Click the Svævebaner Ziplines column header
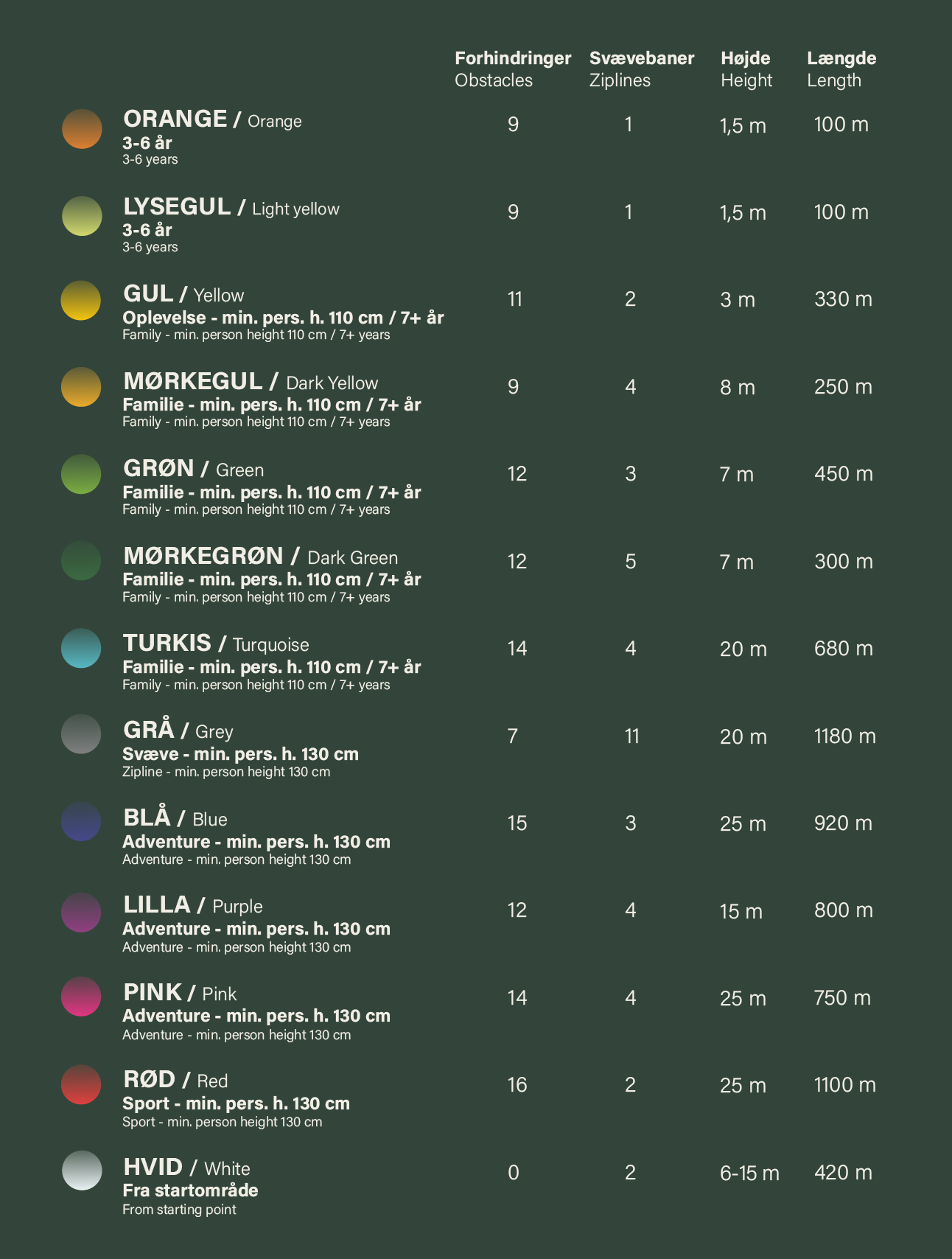The height and width of the screenshot is (1259, 952). click(x=641, y=69)
